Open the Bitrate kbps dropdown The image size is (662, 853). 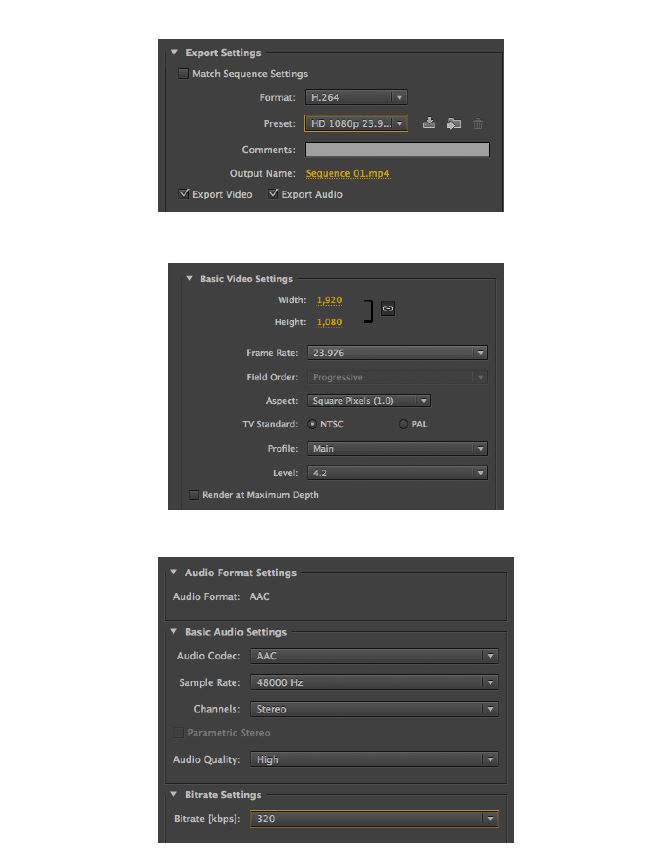click(374, 819)
